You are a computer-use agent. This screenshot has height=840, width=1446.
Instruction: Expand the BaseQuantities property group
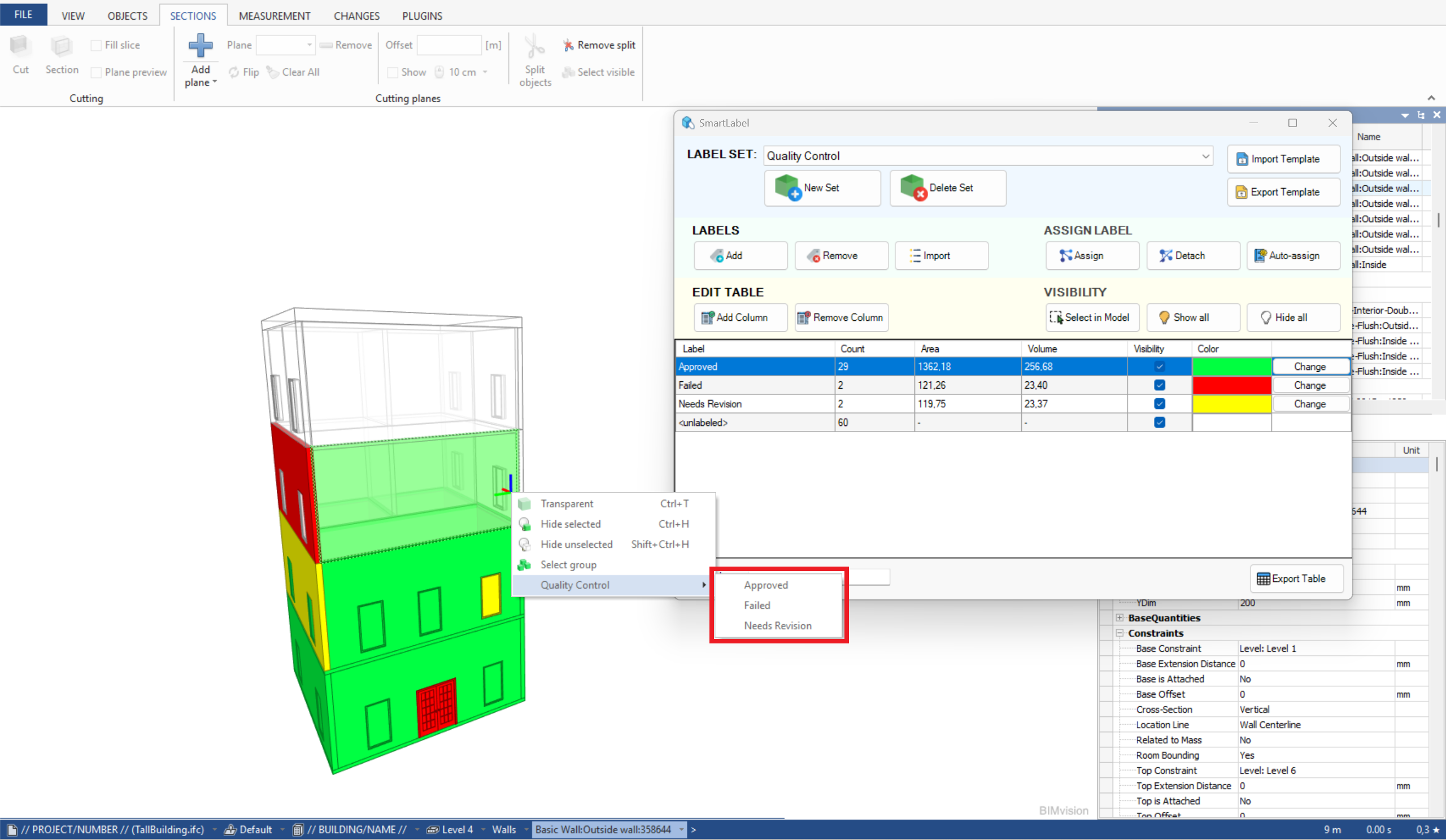pos(1120,618)
